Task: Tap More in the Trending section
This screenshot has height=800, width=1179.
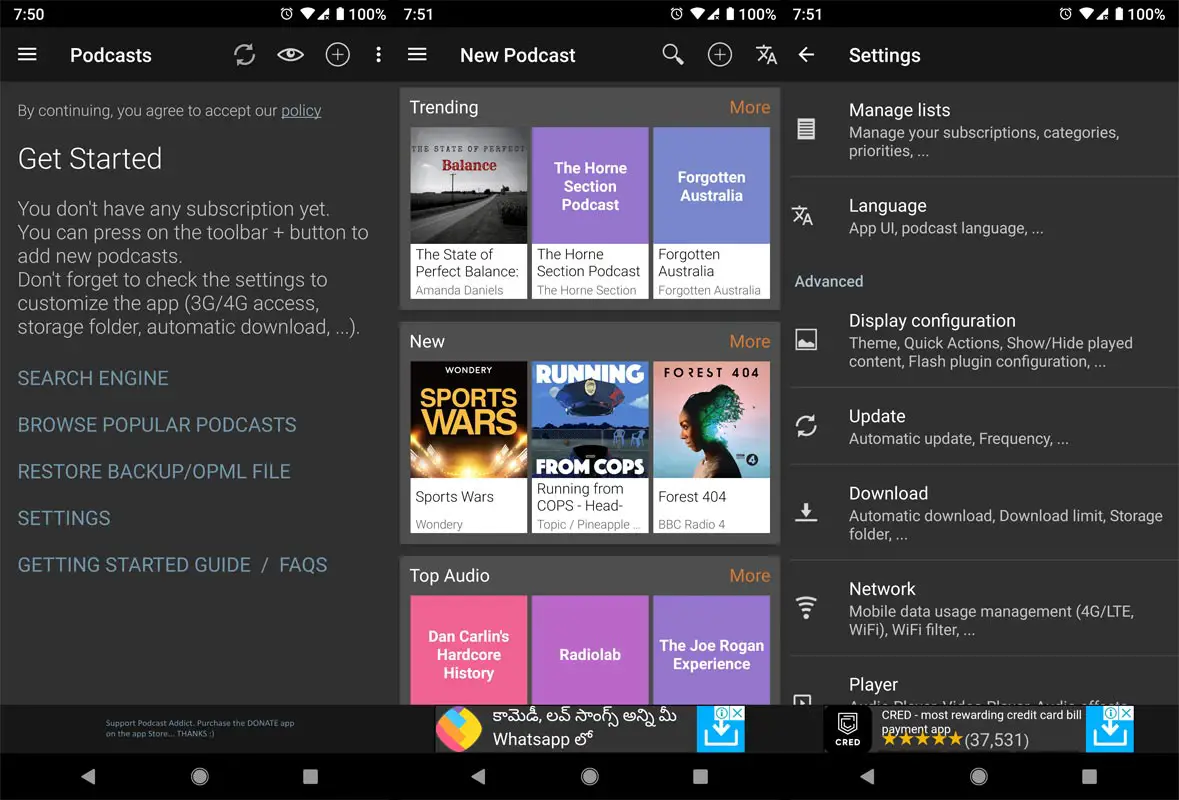Action: coord(750,108)
